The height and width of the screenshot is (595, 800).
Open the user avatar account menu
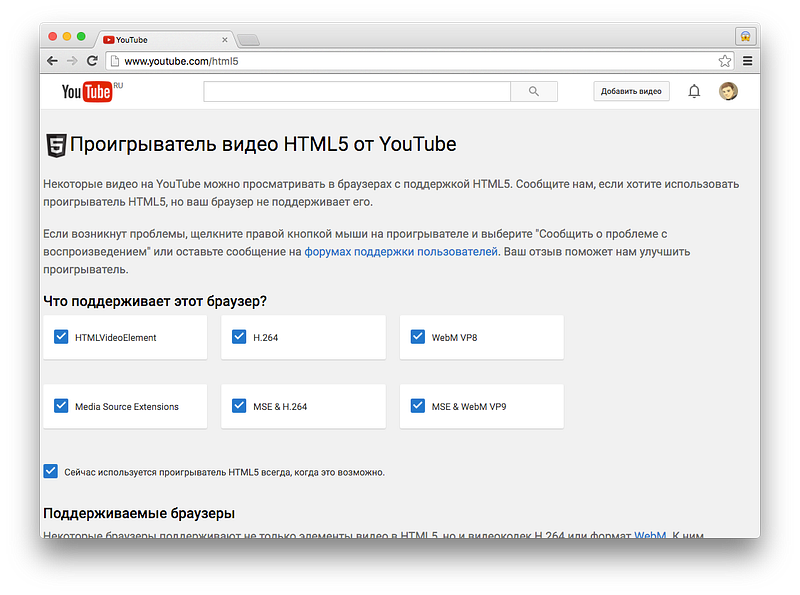[728, 91]
